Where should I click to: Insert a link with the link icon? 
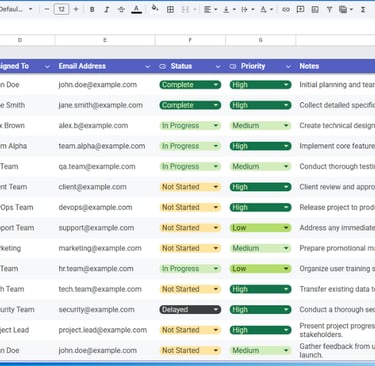tap(286, 9)
